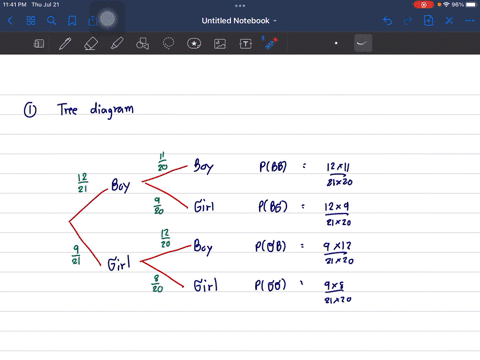Select the Pen tool
Image resolution: width=480 pixels, height=360 pixels.
click(x=65, y=43)
